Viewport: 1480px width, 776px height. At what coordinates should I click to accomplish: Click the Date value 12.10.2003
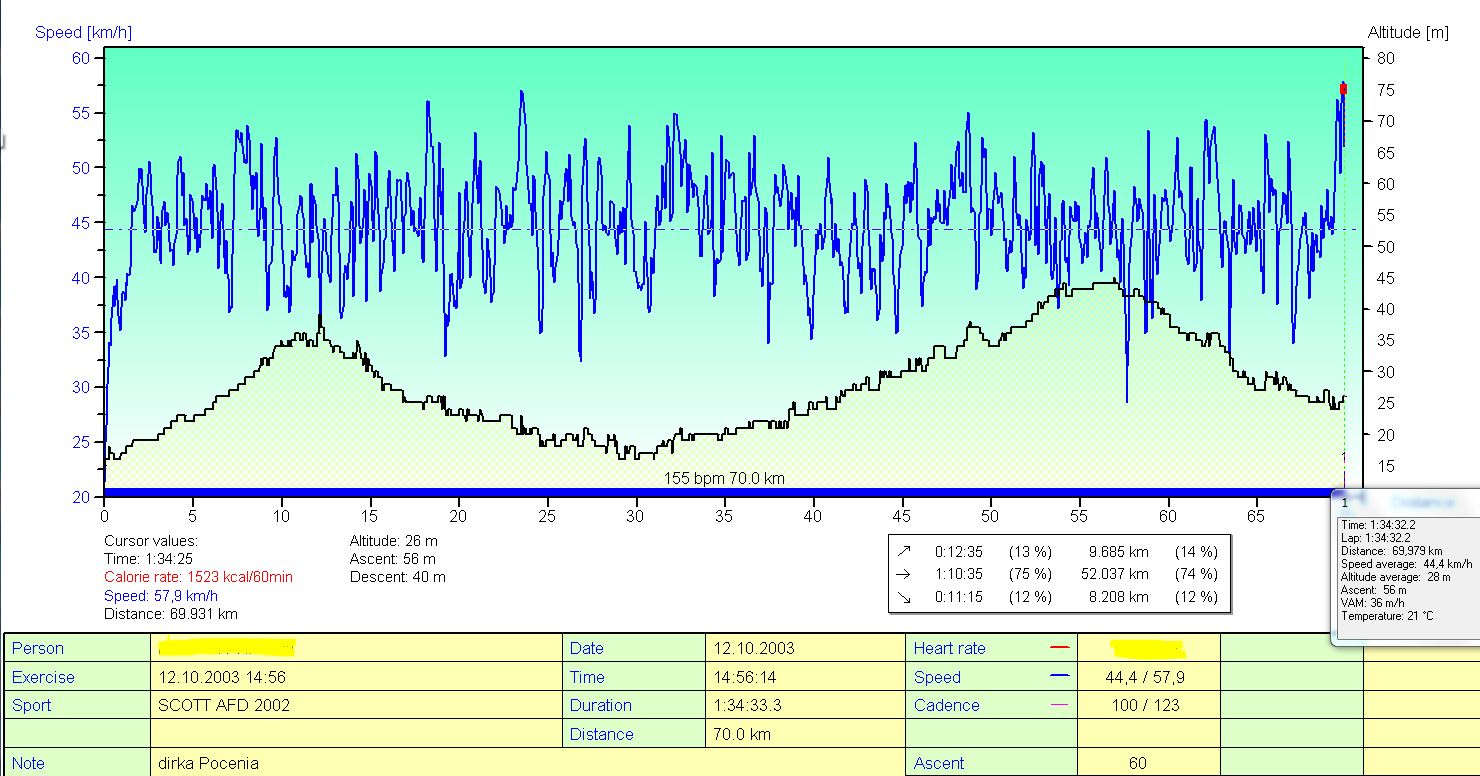coord(754,648)
